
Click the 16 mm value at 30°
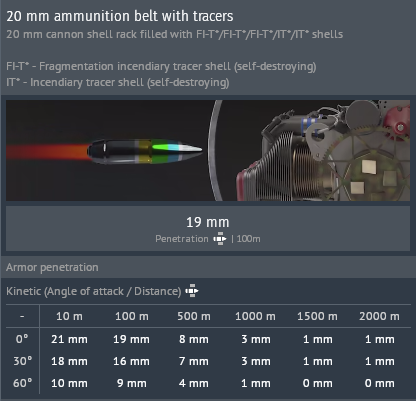pyautogui.click(x=131, y=361)
